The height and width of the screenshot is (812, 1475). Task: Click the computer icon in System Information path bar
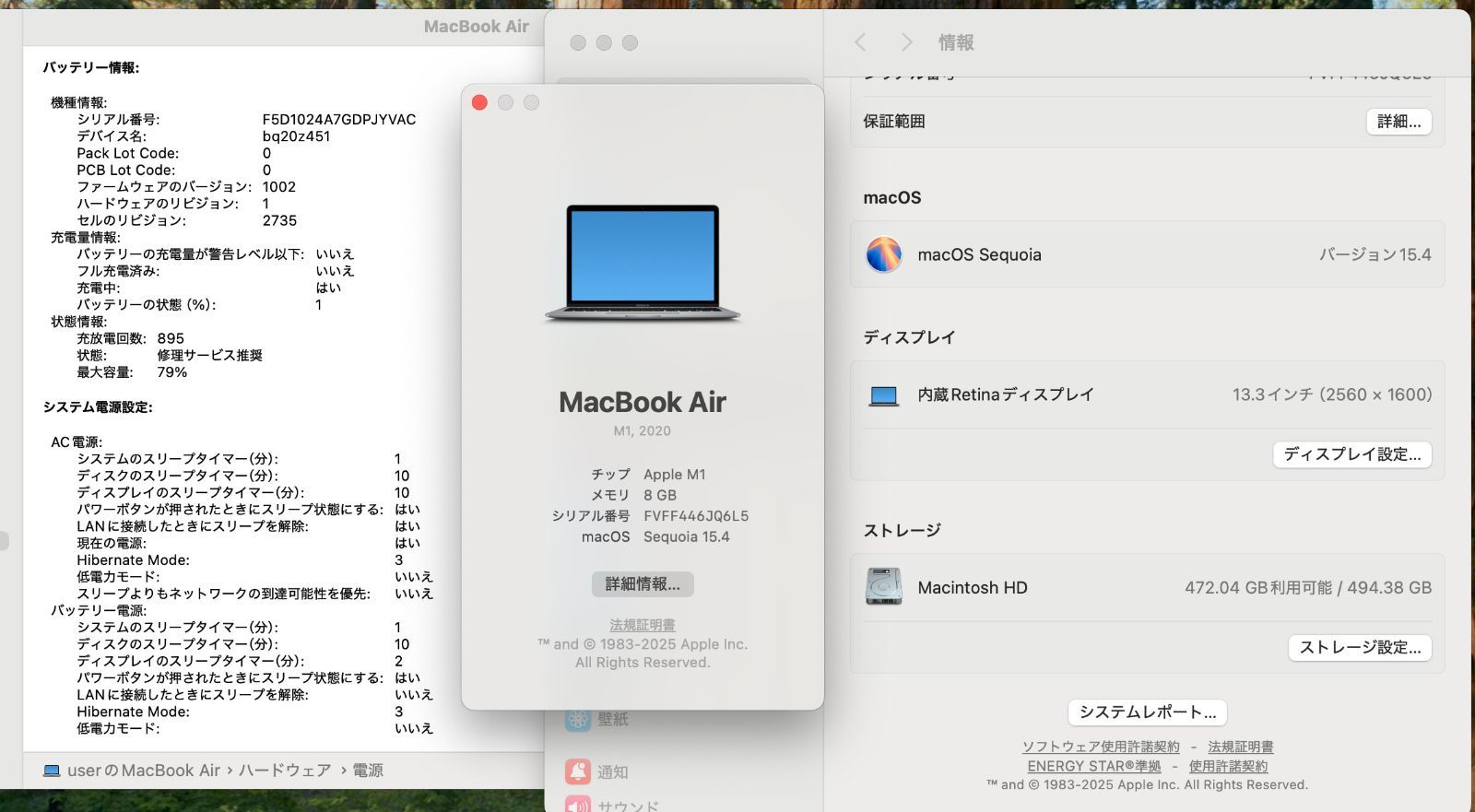pos(52,771)
